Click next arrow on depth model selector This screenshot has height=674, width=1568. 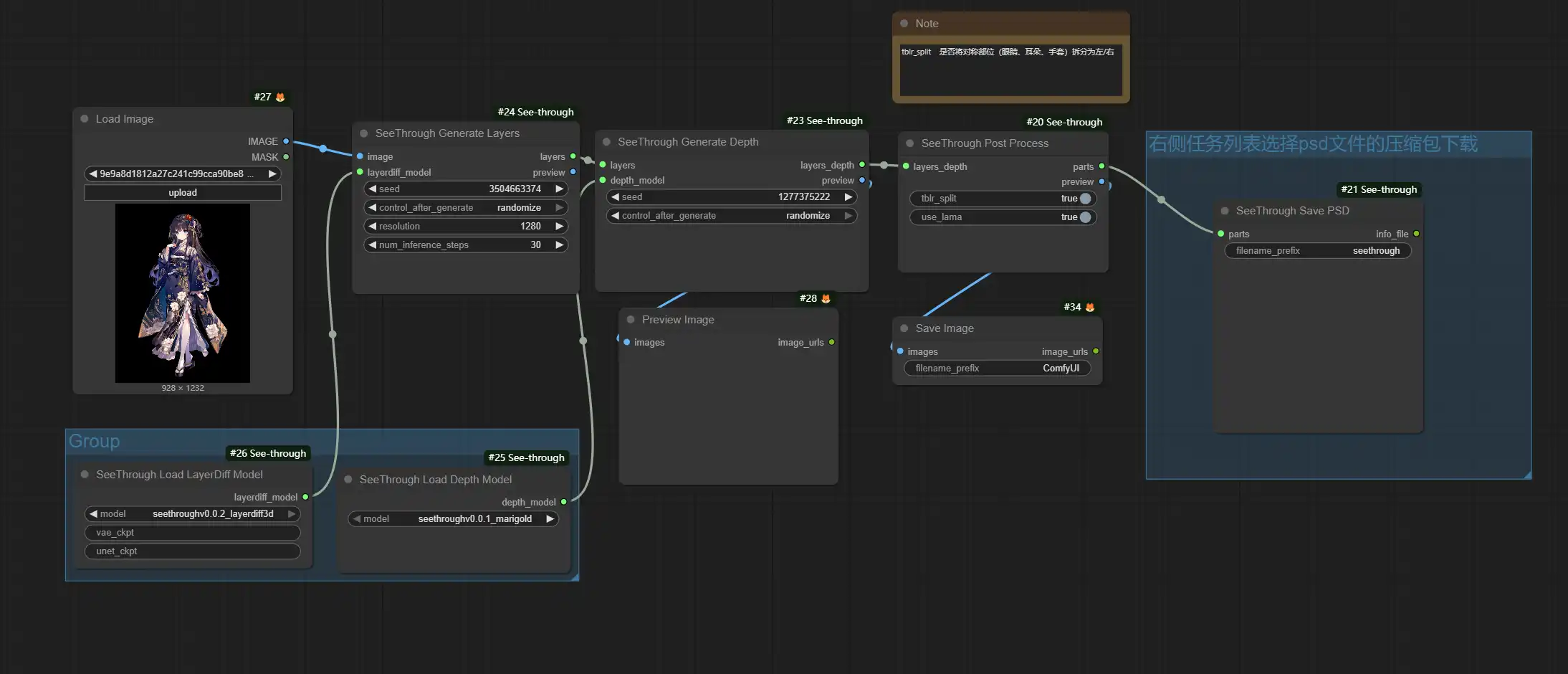tap(550, 519)
